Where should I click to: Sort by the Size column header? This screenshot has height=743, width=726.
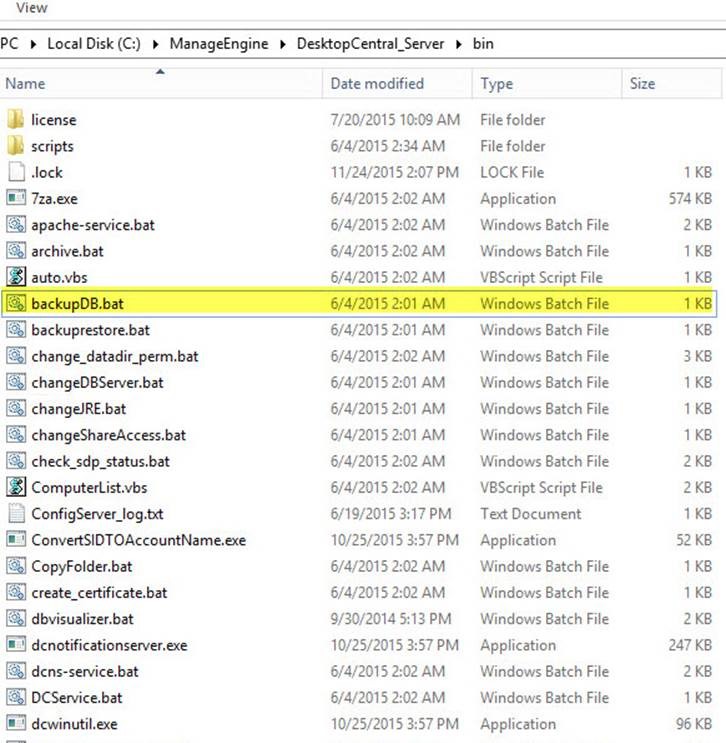(x=672, y=83)
